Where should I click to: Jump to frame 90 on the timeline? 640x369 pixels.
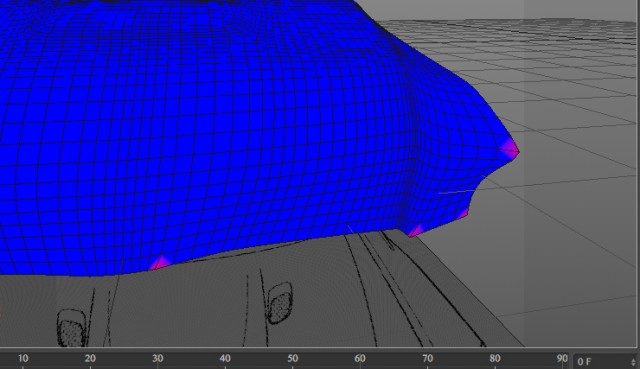point(562,359)
